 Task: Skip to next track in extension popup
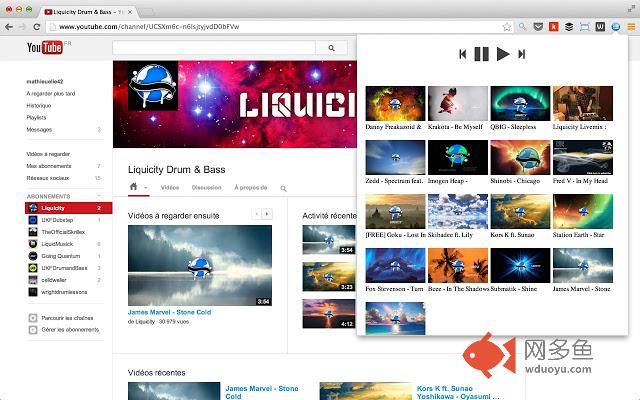[521, 54]
